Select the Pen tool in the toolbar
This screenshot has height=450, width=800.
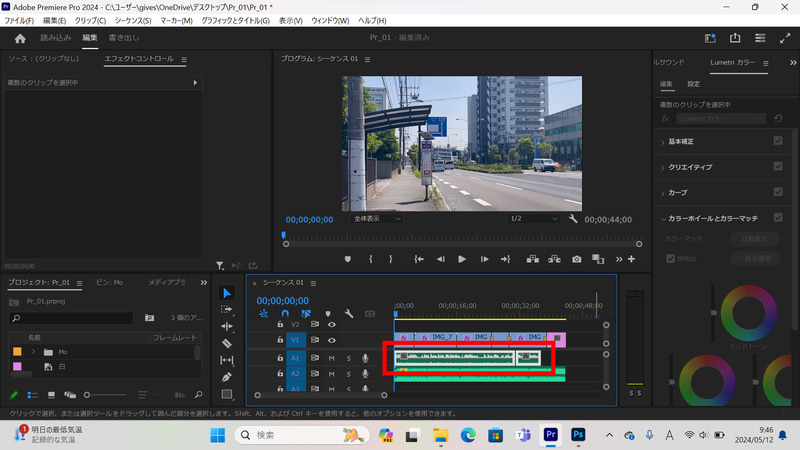227,377
